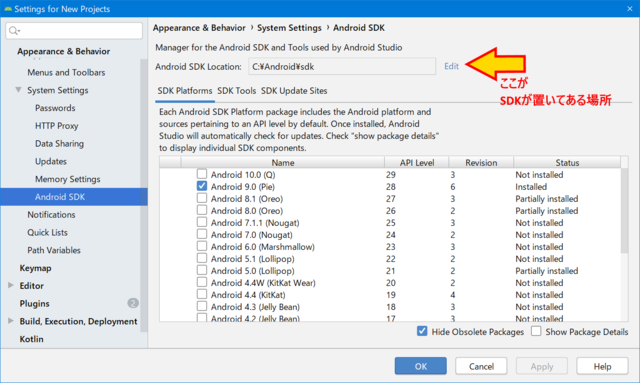
Task: Open Notifications settings
Action: 51,214
